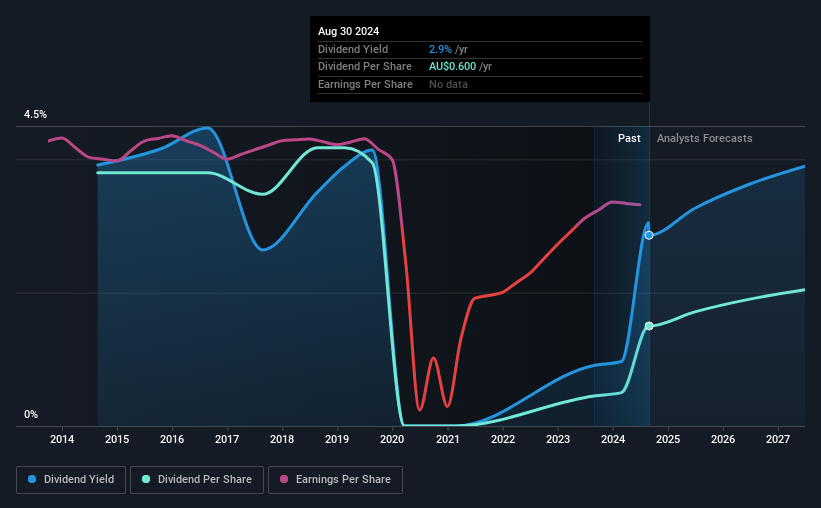
Task: Click the 2021 x-axis label
Action: coord(448,439)
